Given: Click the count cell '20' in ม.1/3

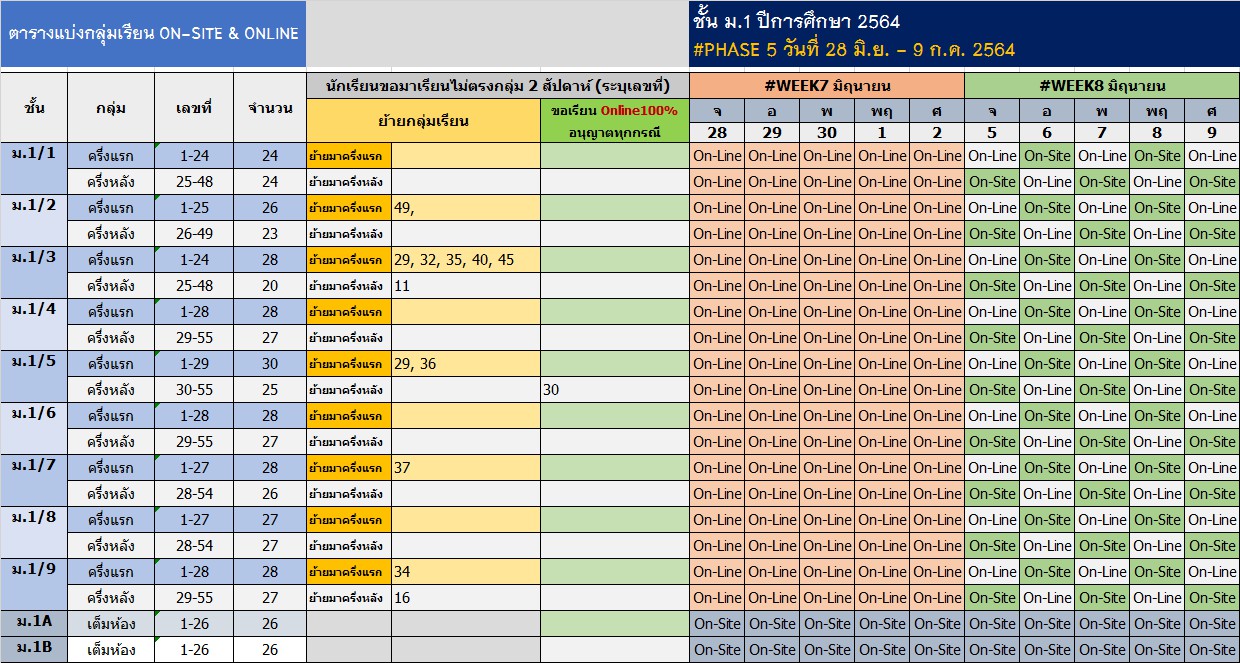Looking at the screenshot, I should [270, 286].
